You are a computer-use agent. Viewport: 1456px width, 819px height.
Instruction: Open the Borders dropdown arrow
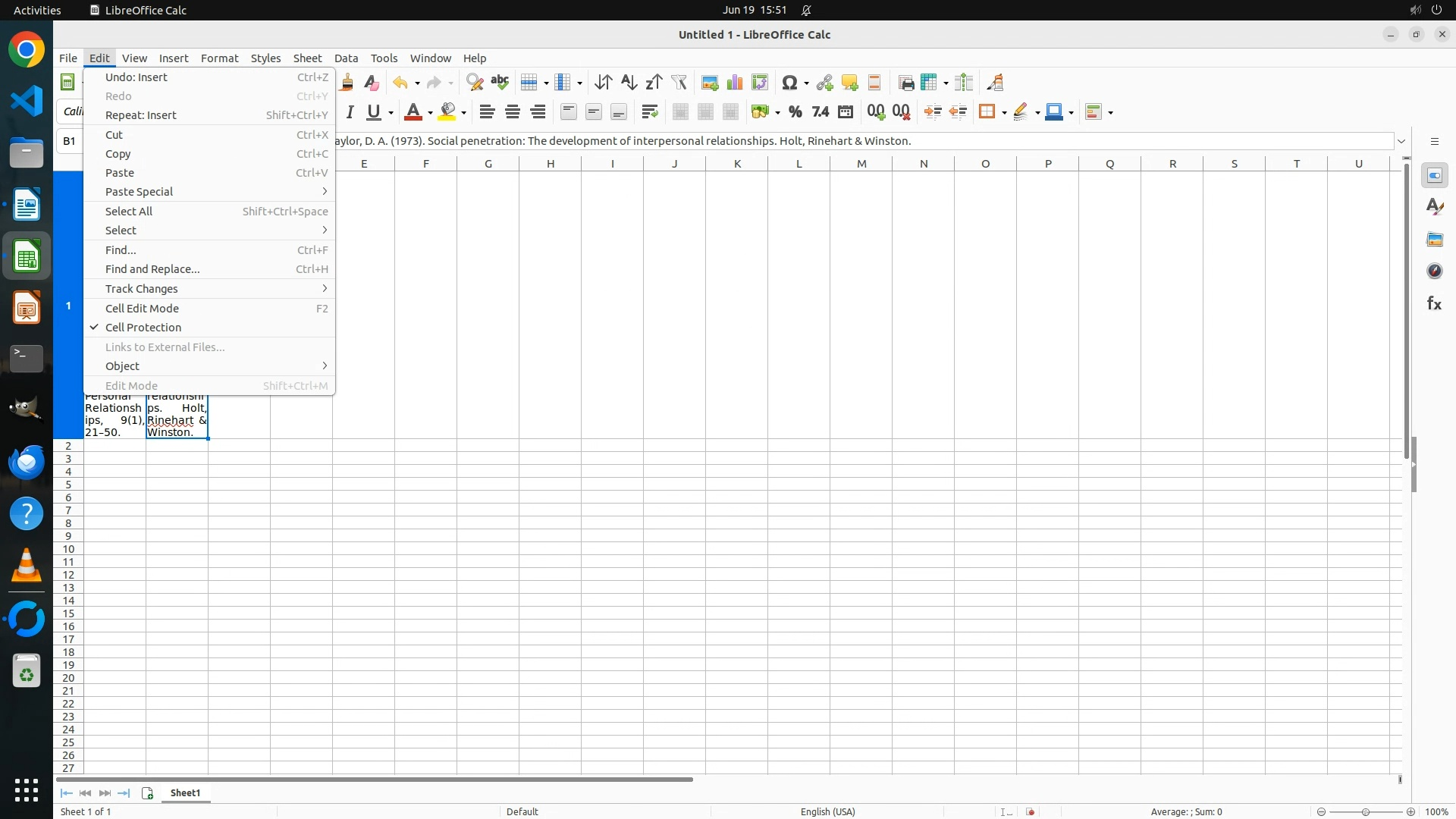[x=1004, y=113]
